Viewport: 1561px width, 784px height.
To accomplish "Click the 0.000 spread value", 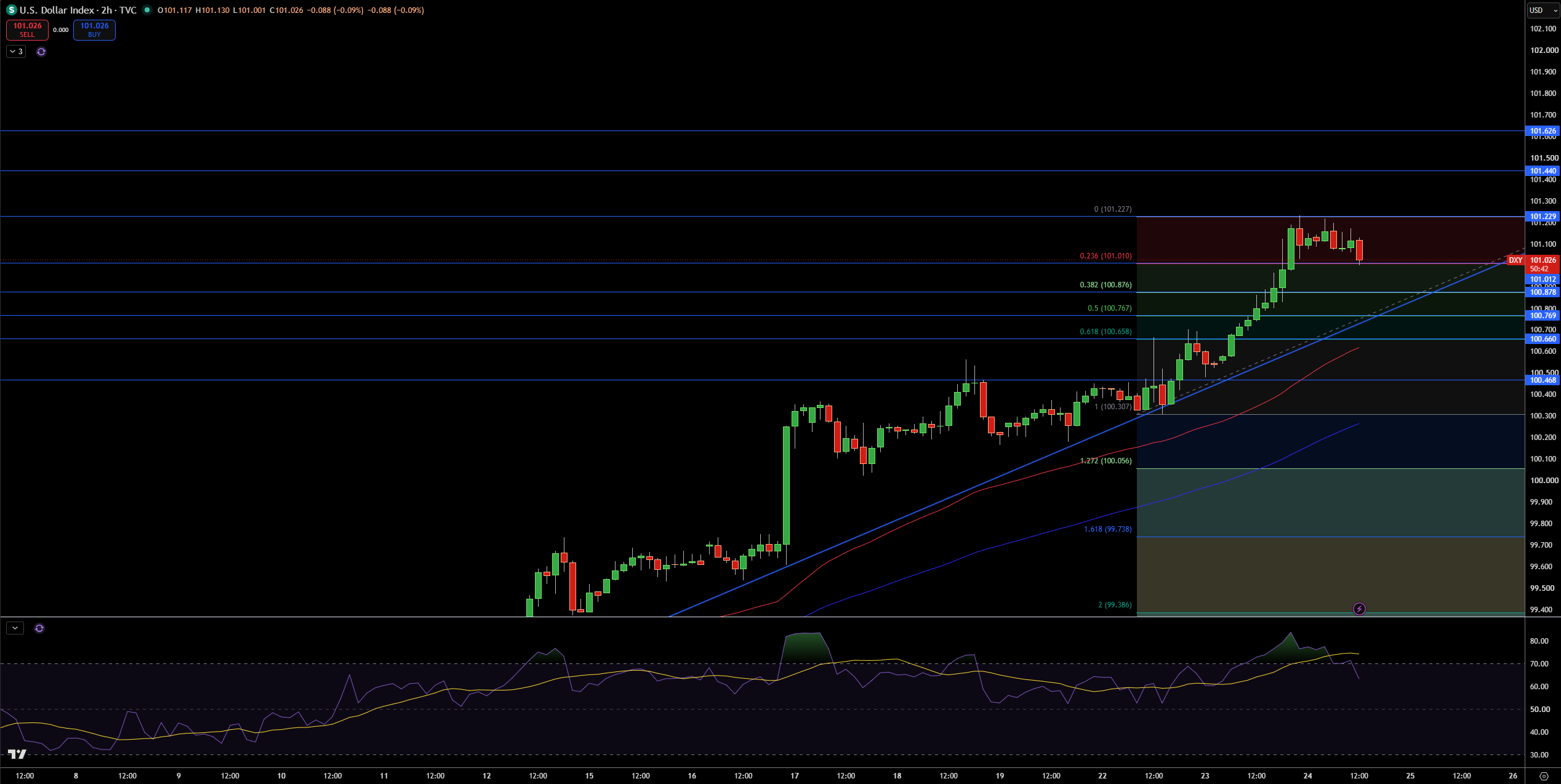I will [x=61, y=30].
